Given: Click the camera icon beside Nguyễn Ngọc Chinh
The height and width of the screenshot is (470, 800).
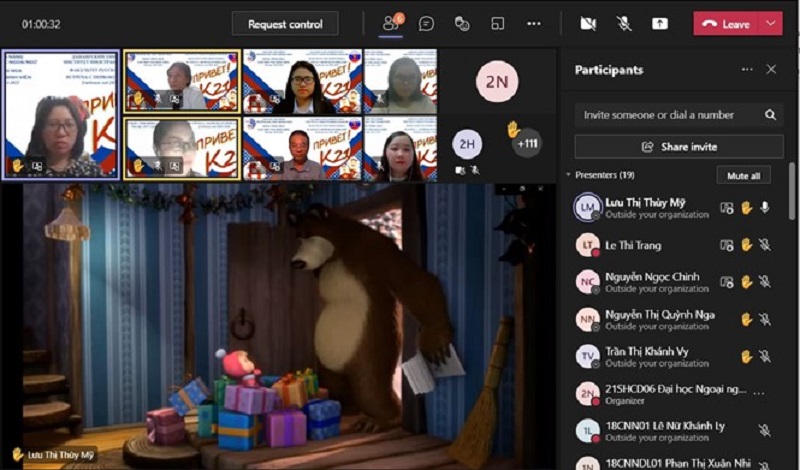Looking at the screenshot, I should [x=727, y=282].
